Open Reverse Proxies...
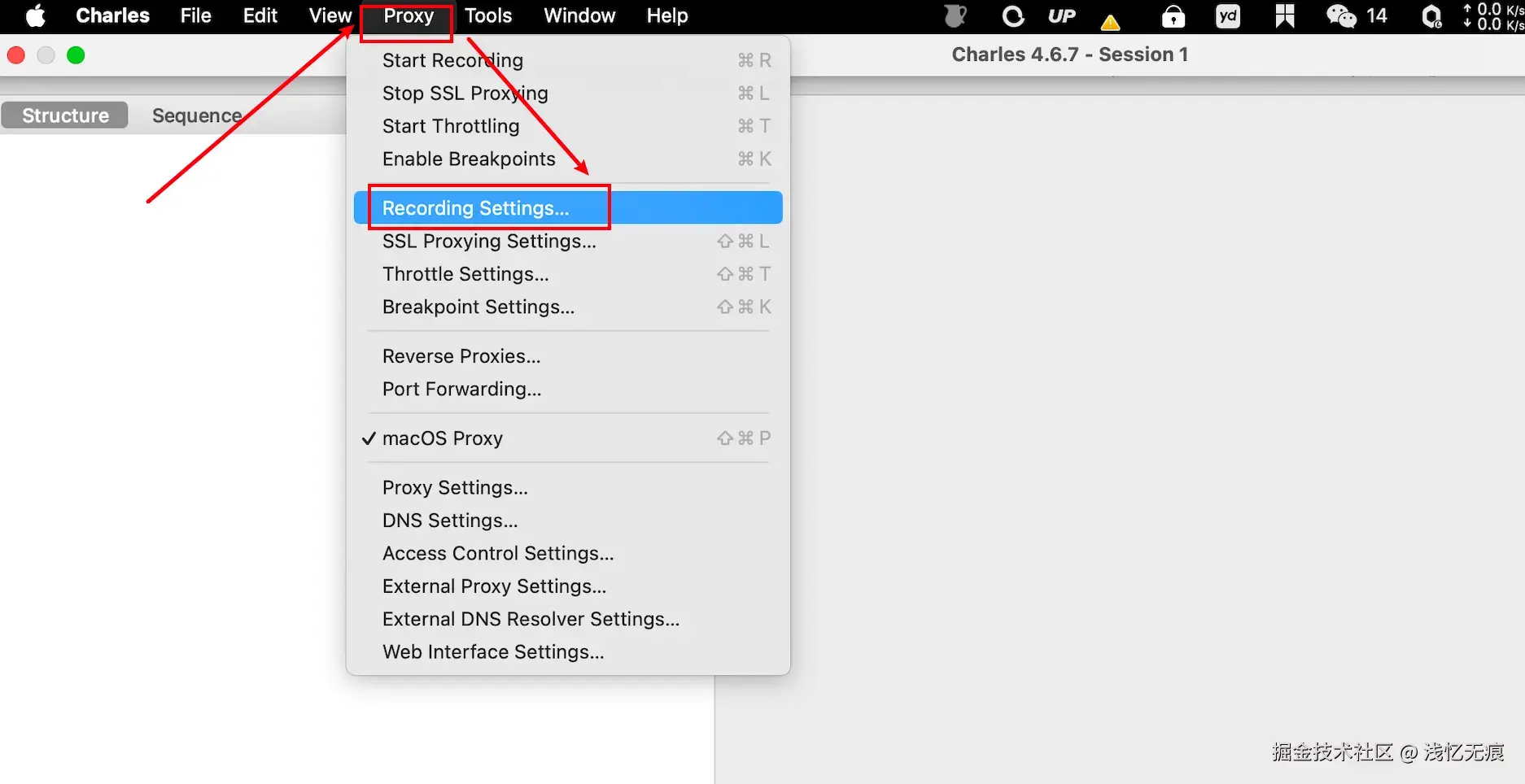The height and width of the screenshot is (784, 1525). [x=568, y=356]
